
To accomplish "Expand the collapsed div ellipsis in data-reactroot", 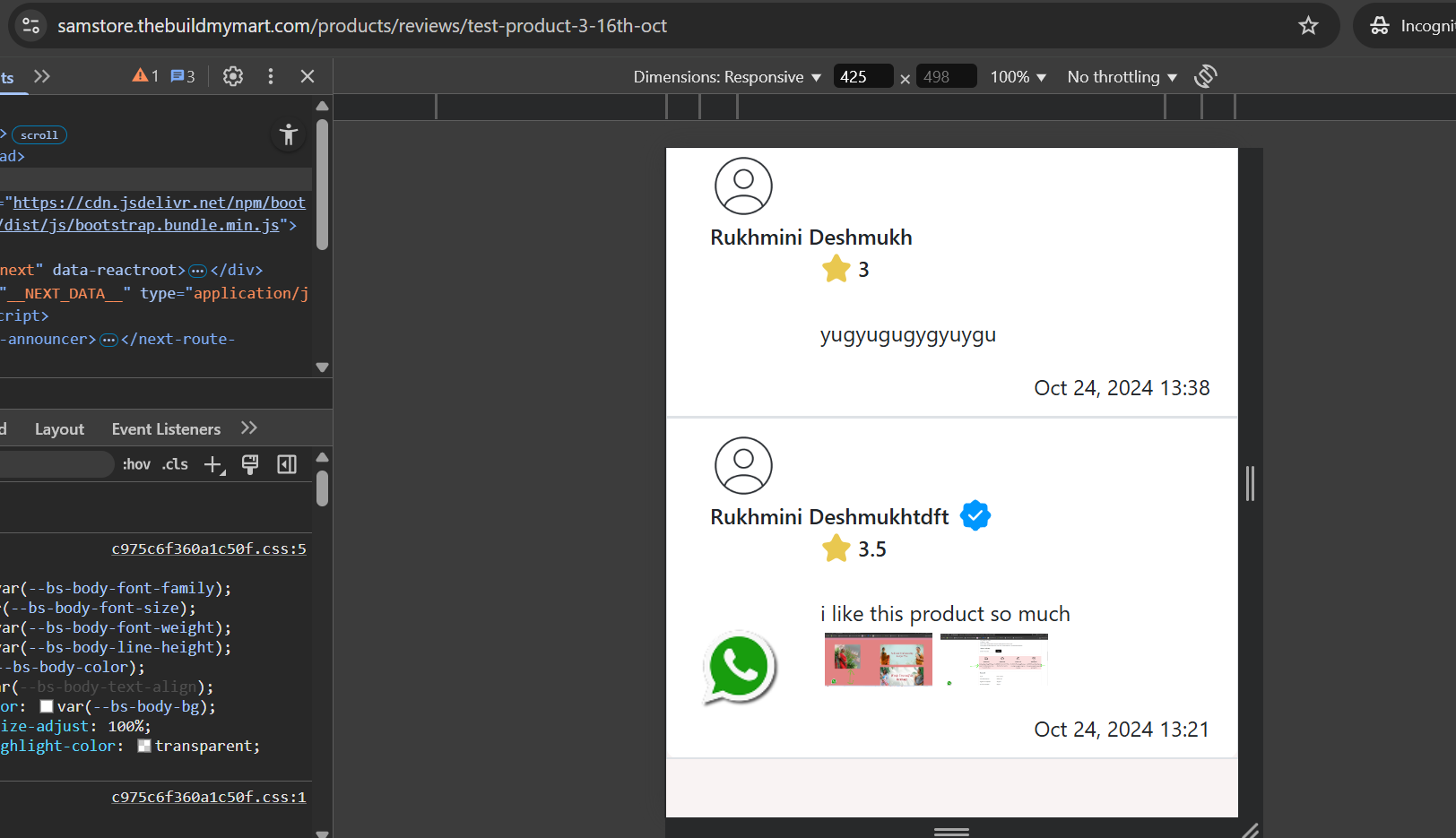I will coord(198,271).
